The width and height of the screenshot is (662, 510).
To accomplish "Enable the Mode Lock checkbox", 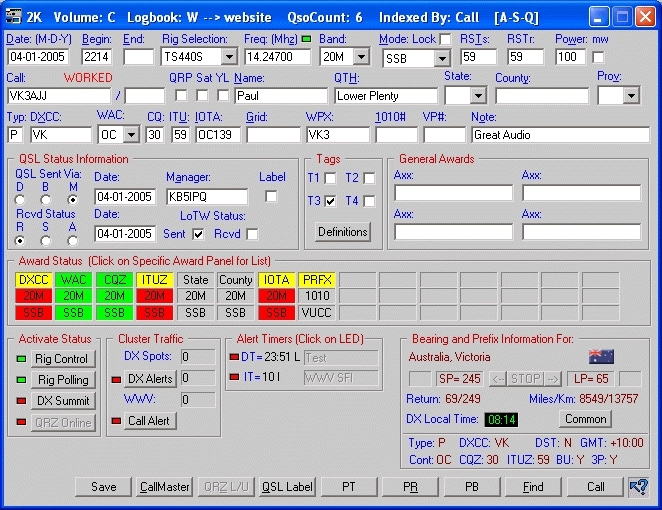I will point(445,39).
